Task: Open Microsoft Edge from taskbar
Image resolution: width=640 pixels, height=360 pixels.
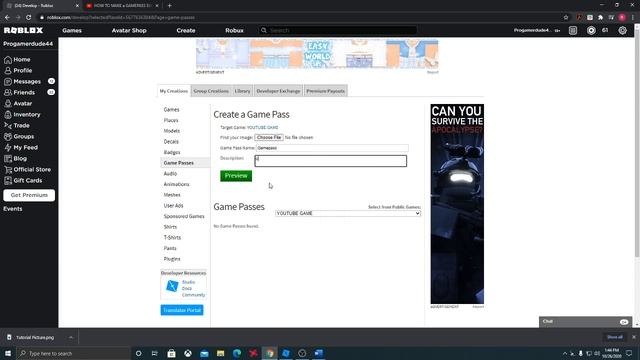Action: (237, 353)
